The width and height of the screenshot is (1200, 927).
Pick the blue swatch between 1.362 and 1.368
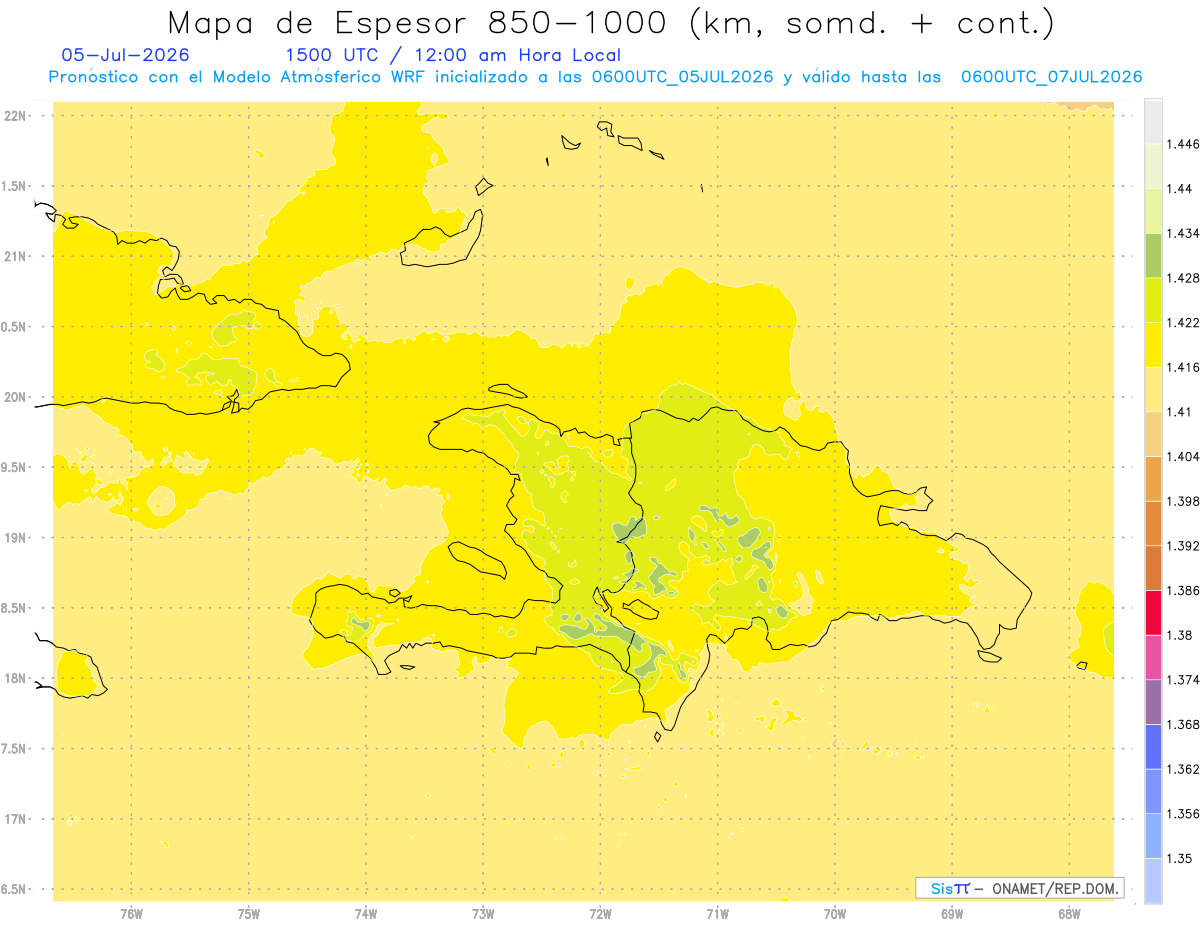1153,746
